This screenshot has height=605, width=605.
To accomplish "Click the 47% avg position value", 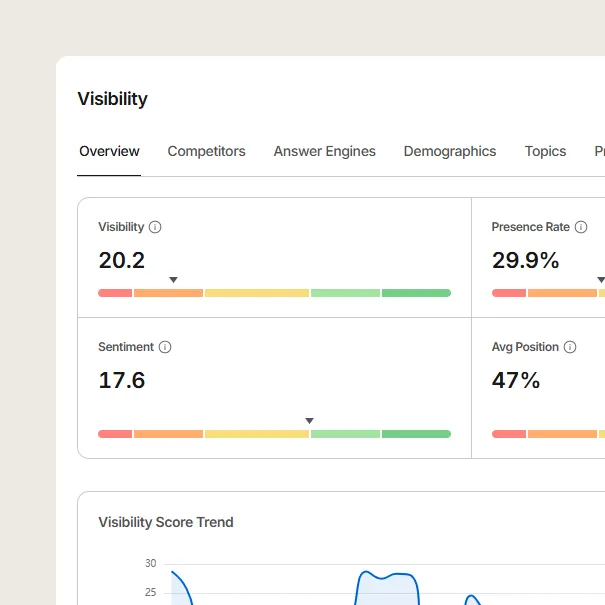I will tap(515, 380).
